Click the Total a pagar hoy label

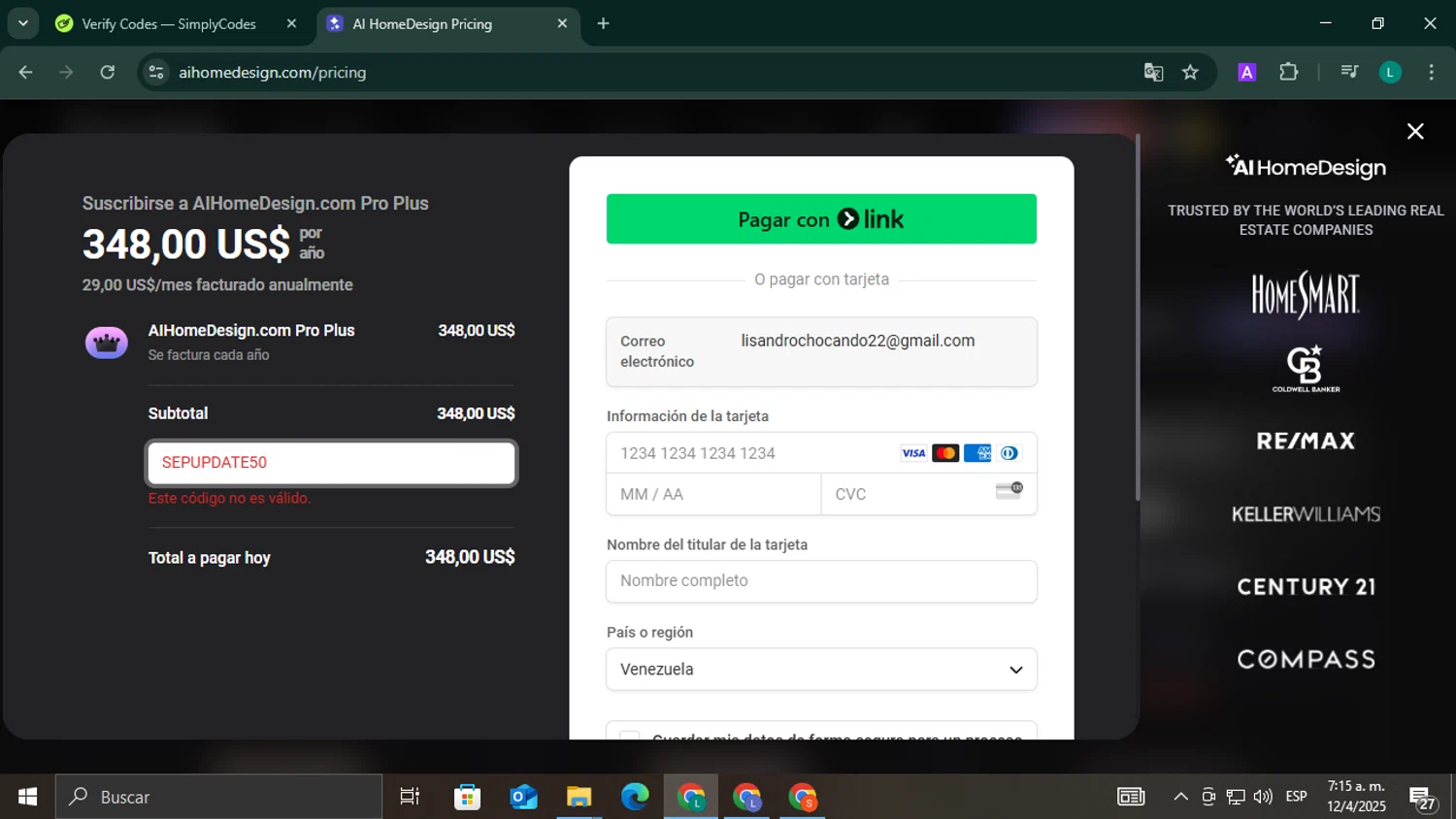tap(209, 558)
